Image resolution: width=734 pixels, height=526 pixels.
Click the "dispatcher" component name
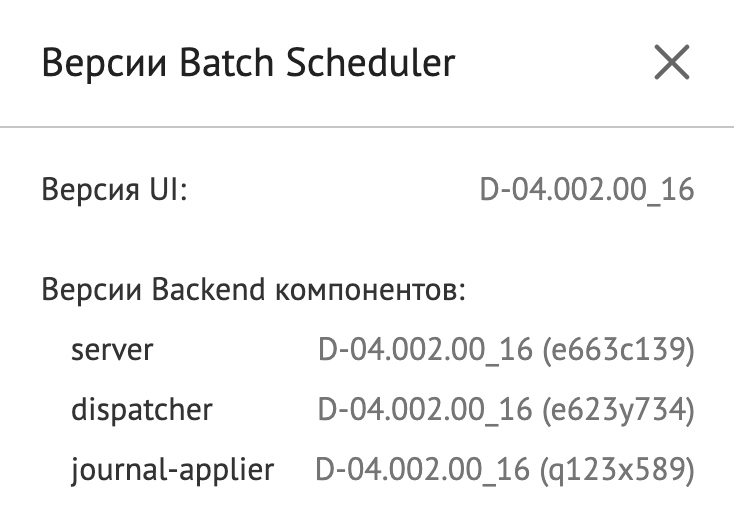click(141, 409)
